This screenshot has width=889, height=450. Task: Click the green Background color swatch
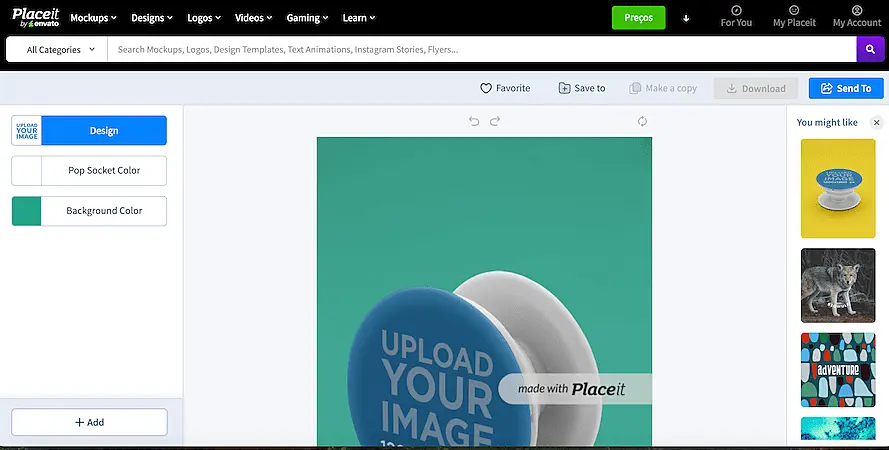[27, 211]
